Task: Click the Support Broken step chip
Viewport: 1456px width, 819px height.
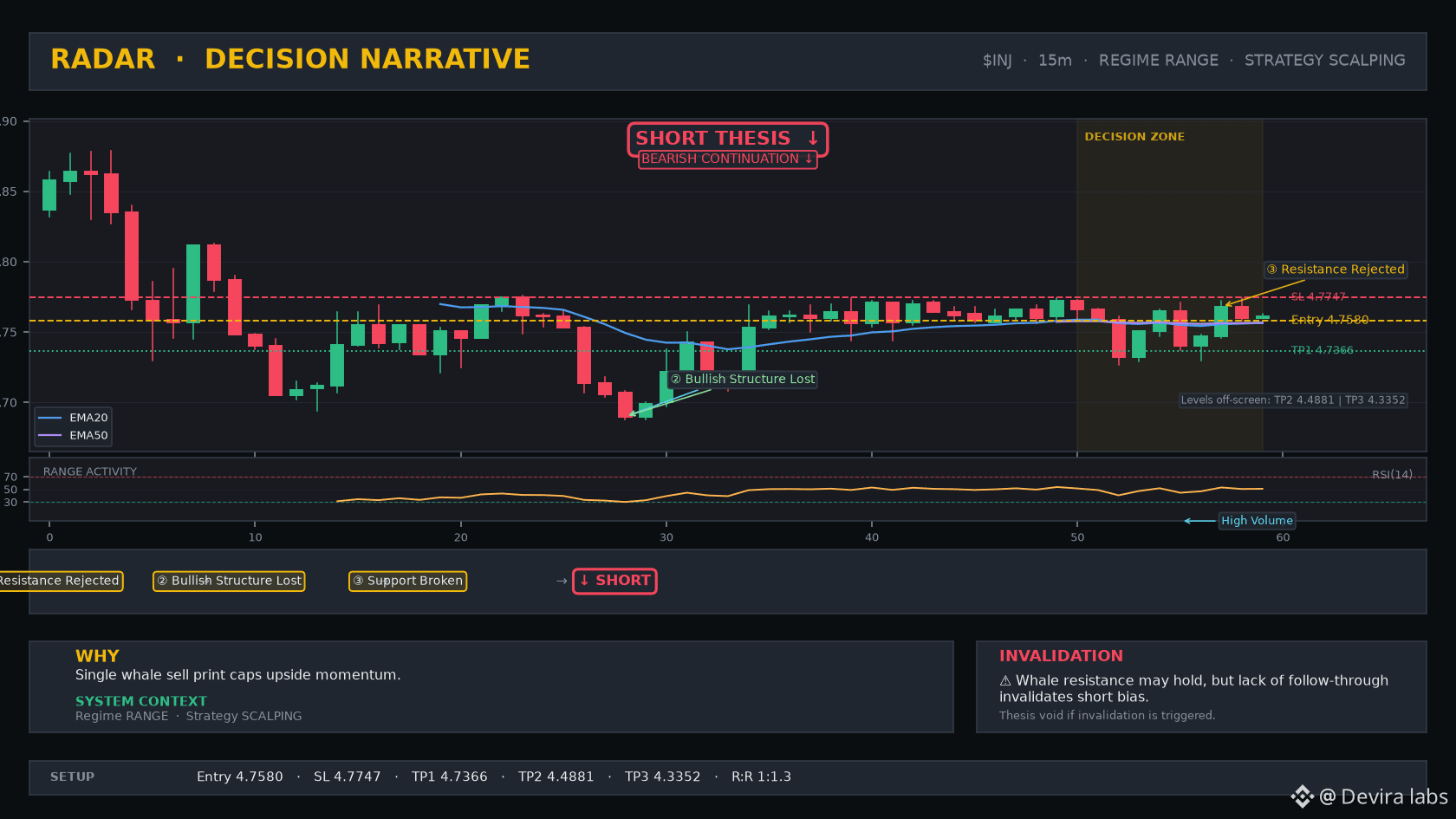Action: coord(407,581)
